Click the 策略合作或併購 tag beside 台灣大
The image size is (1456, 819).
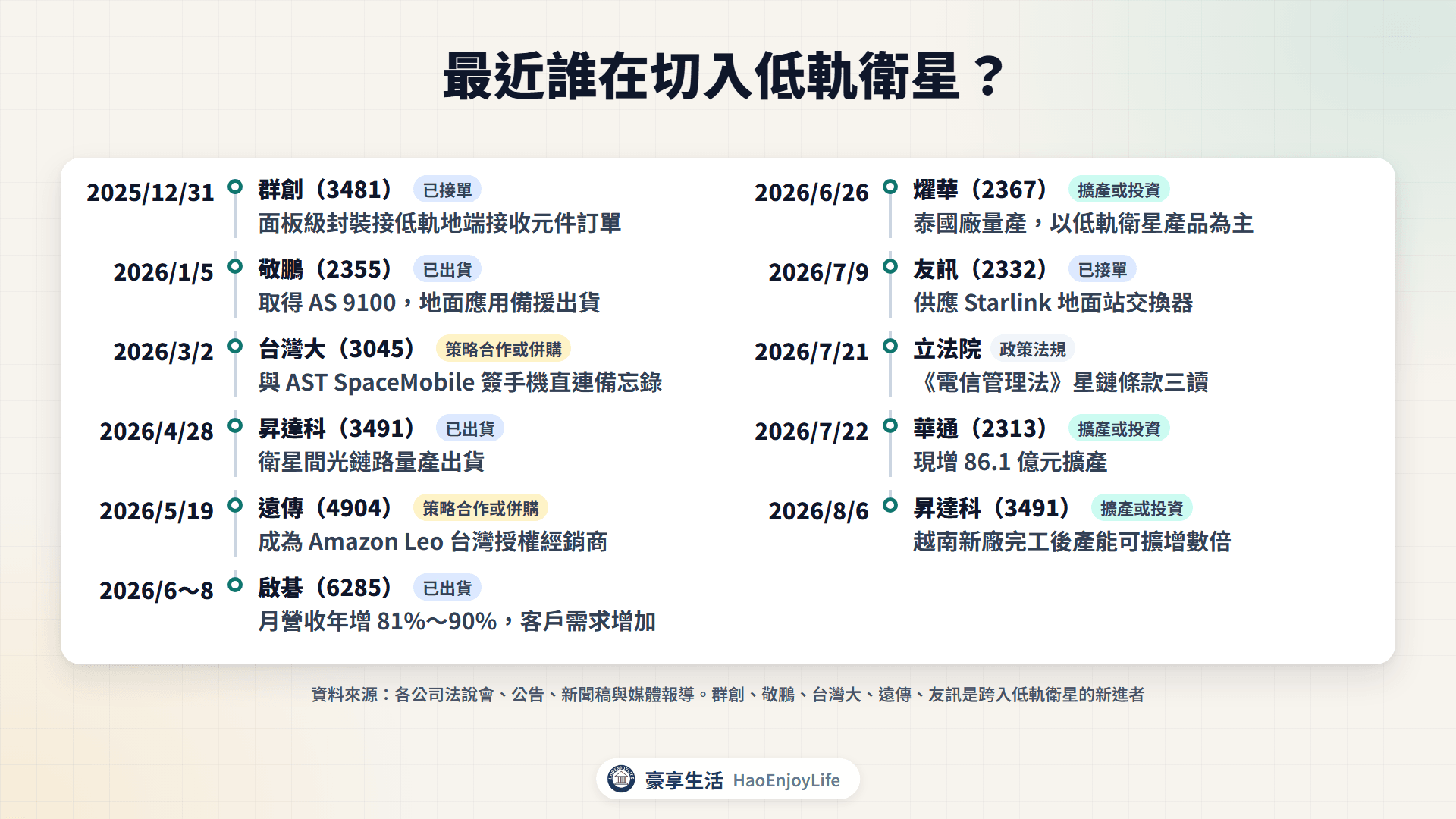click(x=504, y=349)
